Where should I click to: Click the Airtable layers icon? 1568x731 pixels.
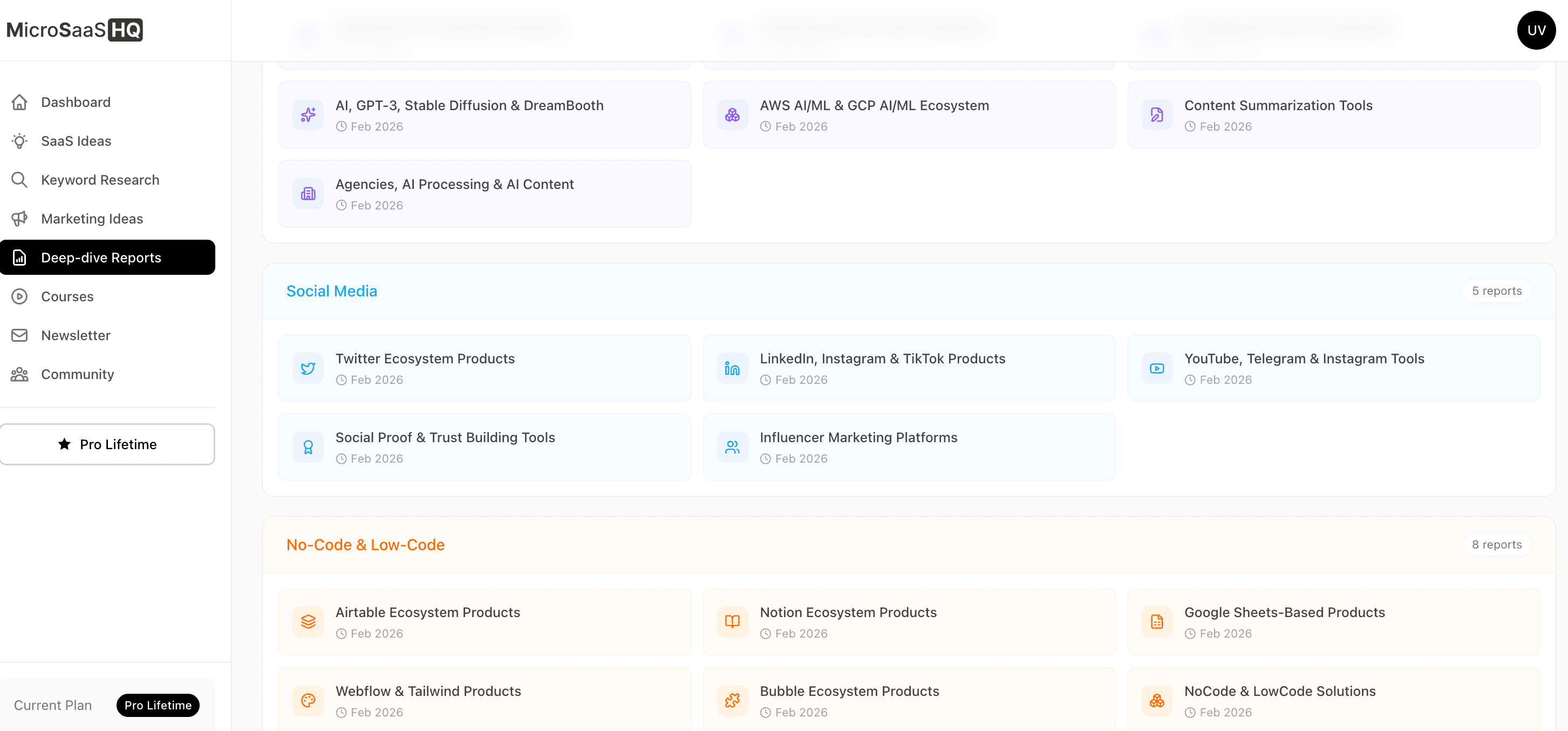click(308, 622)
